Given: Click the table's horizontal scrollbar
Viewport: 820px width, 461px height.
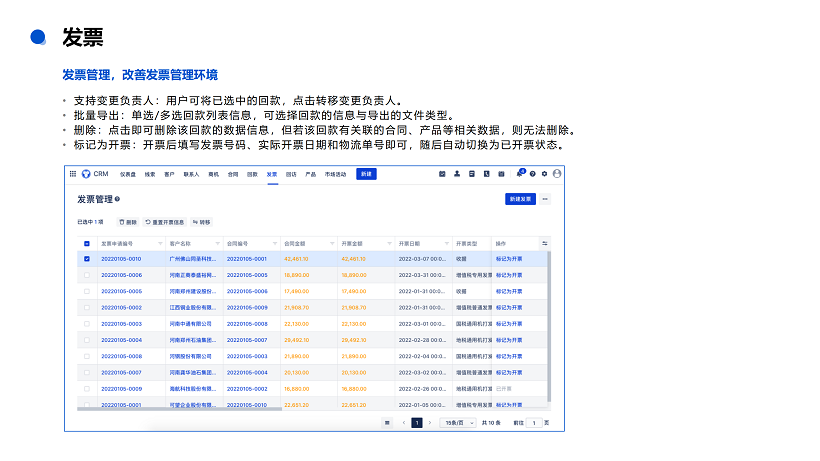Looking at the screenshot, I should 179,409.
